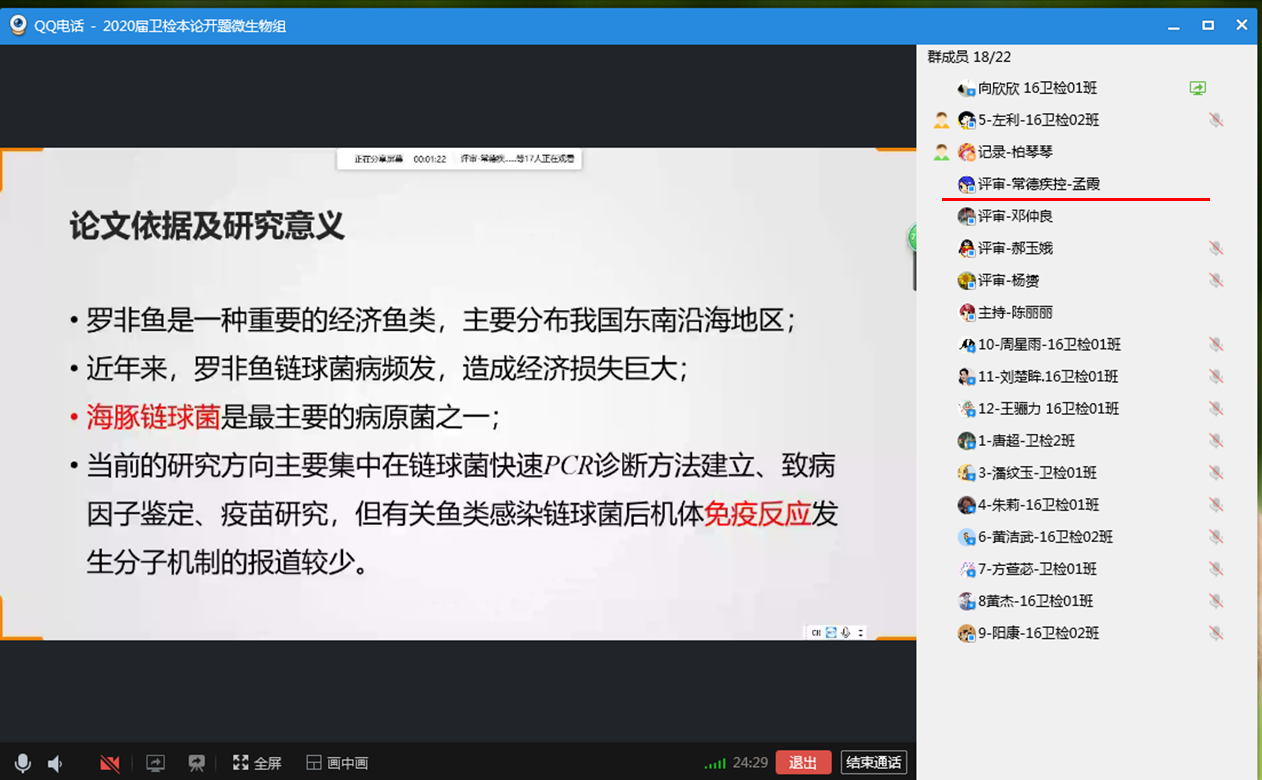1262x780 pixels.
Task: Click the muted mic icon beside 评审-郝玉娥
Action: pyautogui.click(x=1215, y=248)
